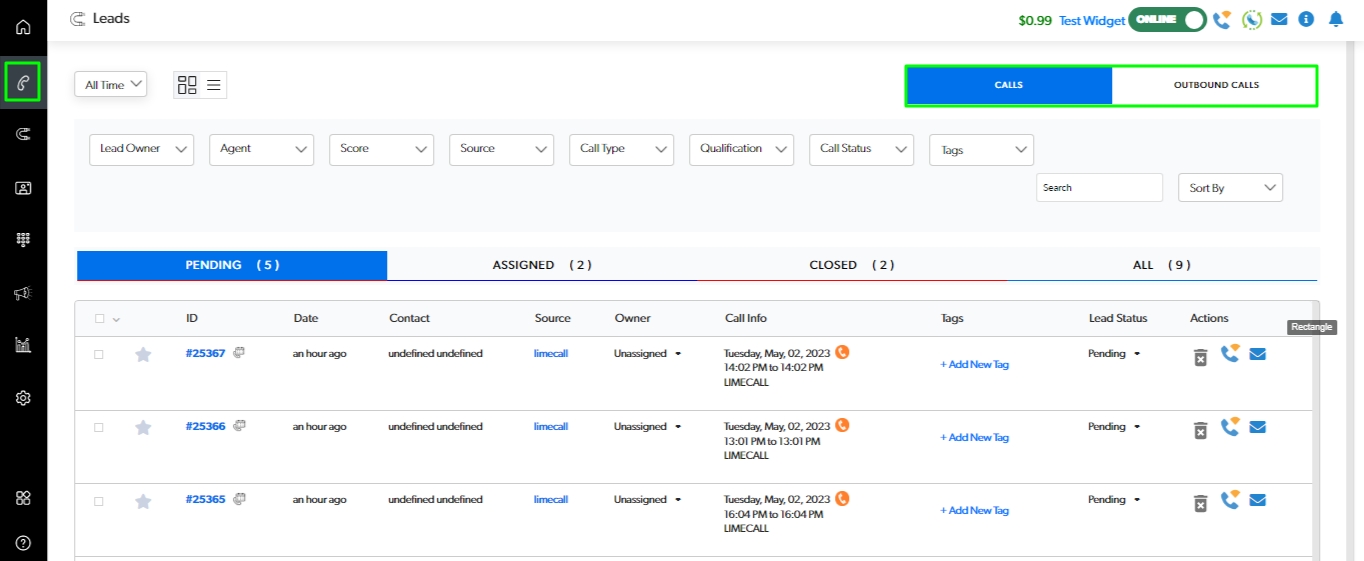Click the megaphone campaigns sidebar icon
The width and height of the screenshot is (1364, 561).
(23, 293)
